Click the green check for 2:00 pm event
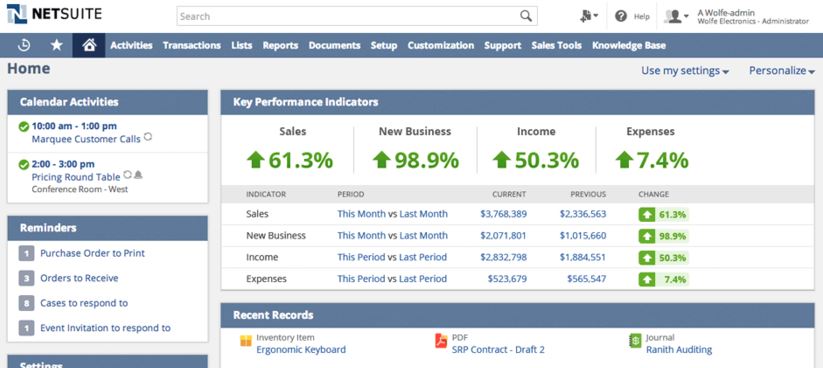Image resolution: width=823 pixels, height=368 pixels. [x=24, y=165]
